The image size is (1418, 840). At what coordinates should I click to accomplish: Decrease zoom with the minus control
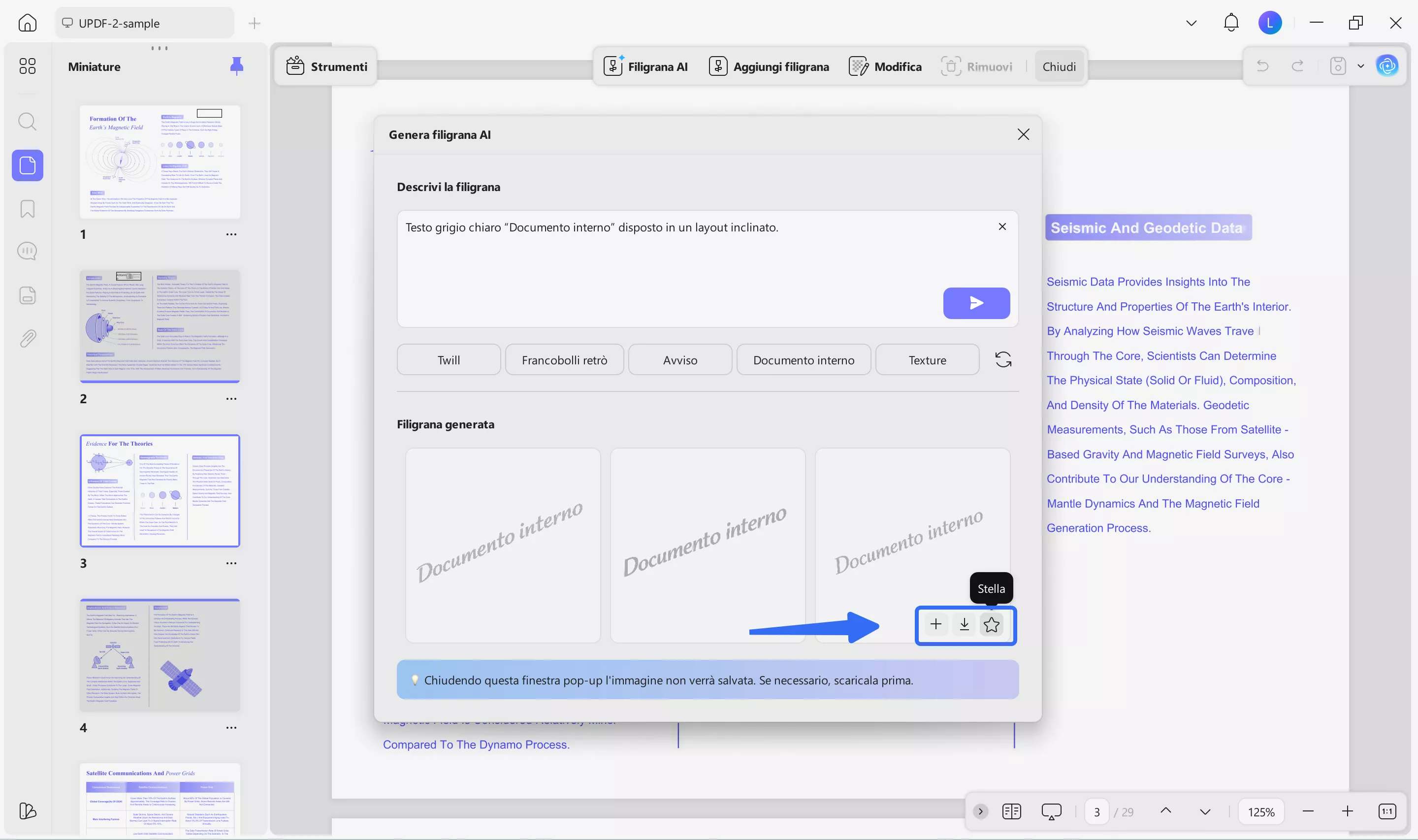click(1308, 811)
